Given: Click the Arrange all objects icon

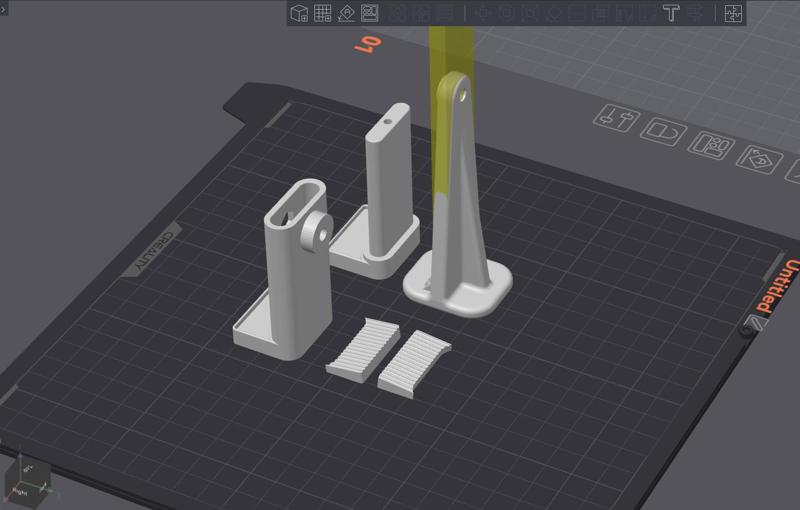Looking at the screenshot, I should [x=370, y=13].
